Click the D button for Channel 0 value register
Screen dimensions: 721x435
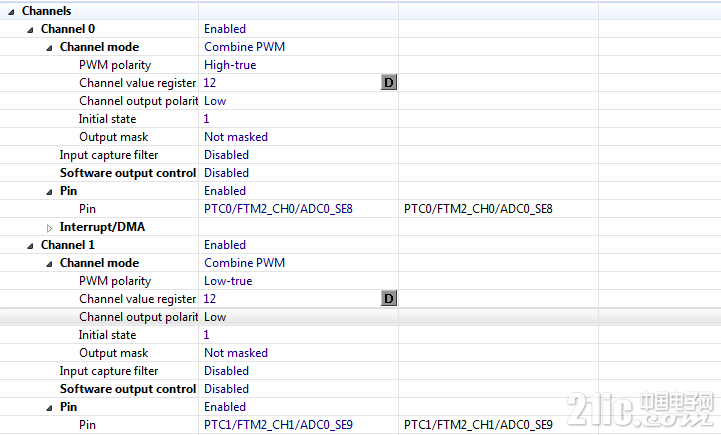point(389,83)
